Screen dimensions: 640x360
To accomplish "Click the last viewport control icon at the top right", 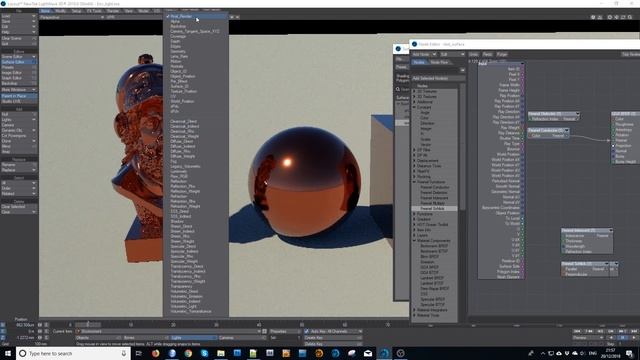I will coord(630,17).
